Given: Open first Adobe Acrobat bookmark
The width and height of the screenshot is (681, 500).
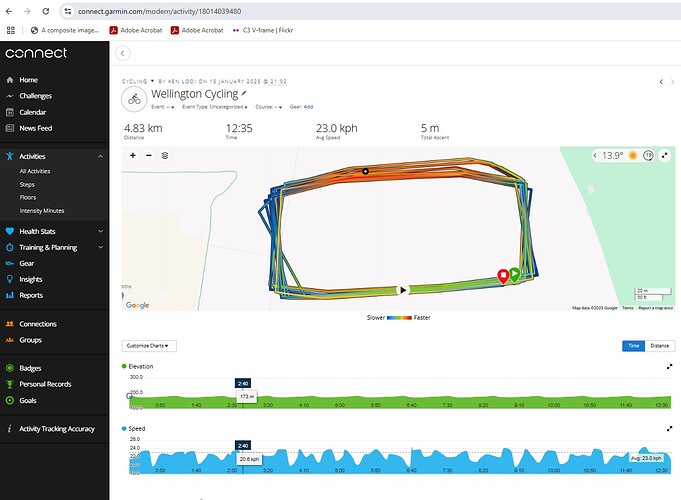Looking at the screenshot, I should [x=136, y=30].
